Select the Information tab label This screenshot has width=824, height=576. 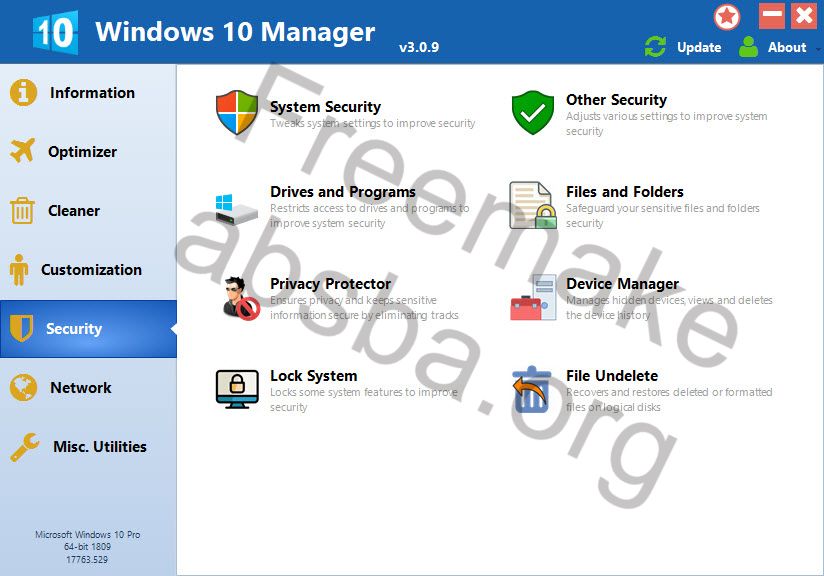(x=92, y=92)
